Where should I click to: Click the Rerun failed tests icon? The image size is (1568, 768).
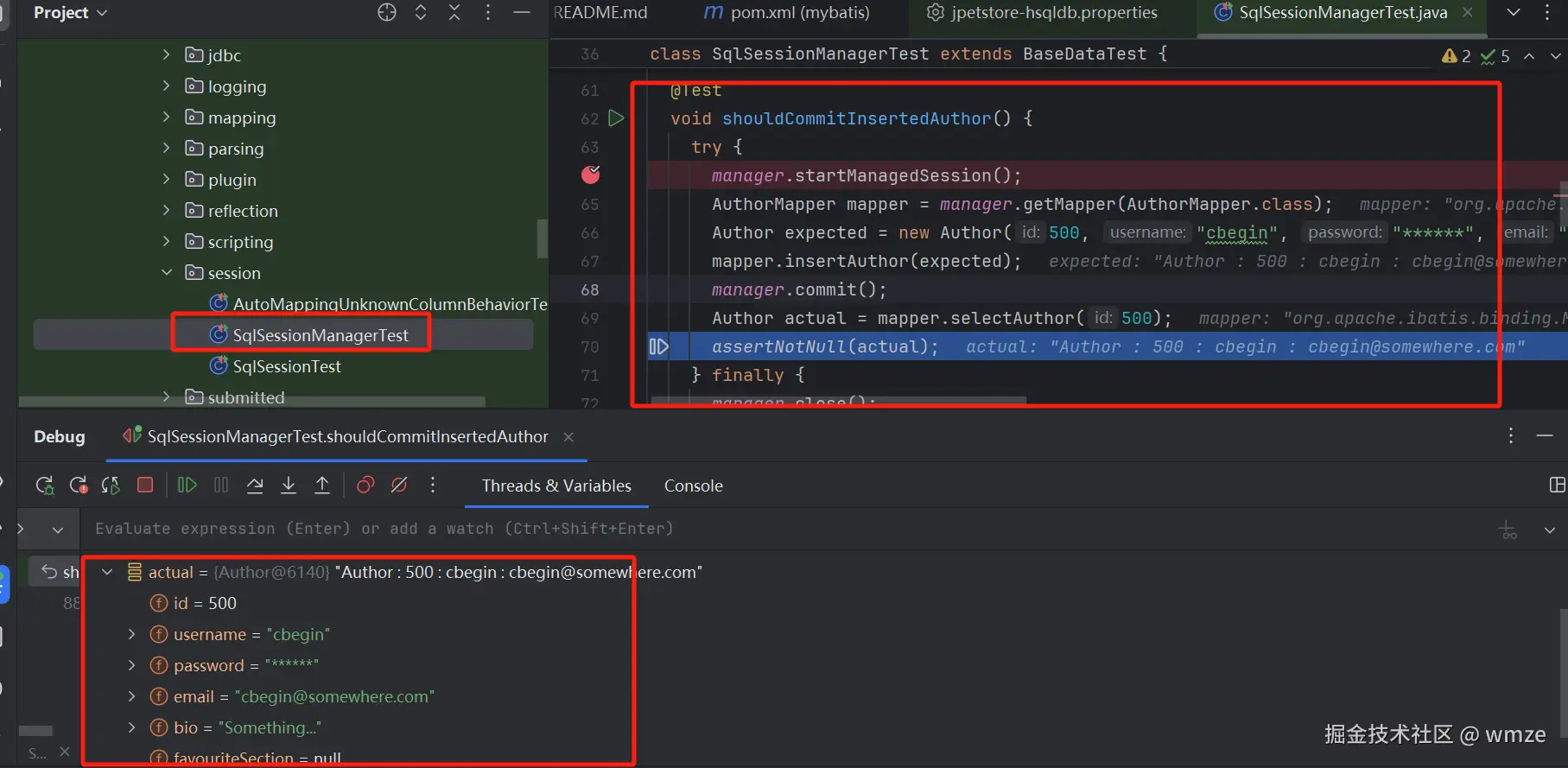point(79,486)
